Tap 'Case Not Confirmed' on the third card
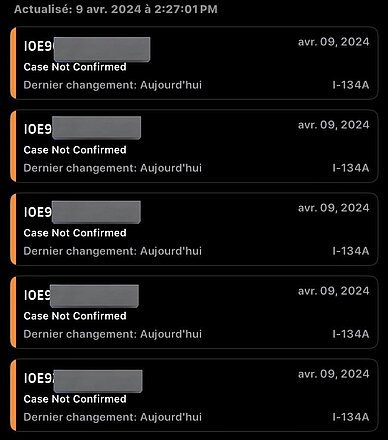 tap(75, 233)
